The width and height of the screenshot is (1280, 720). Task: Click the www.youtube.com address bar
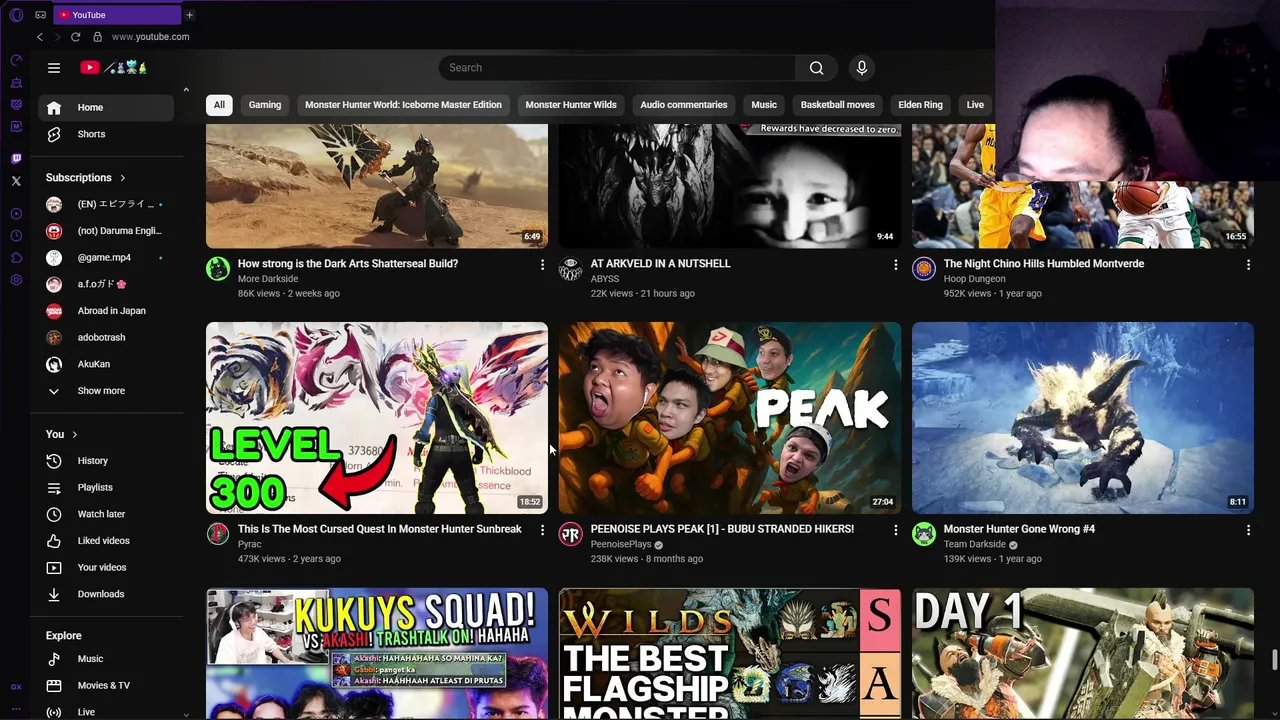(150, 37)
